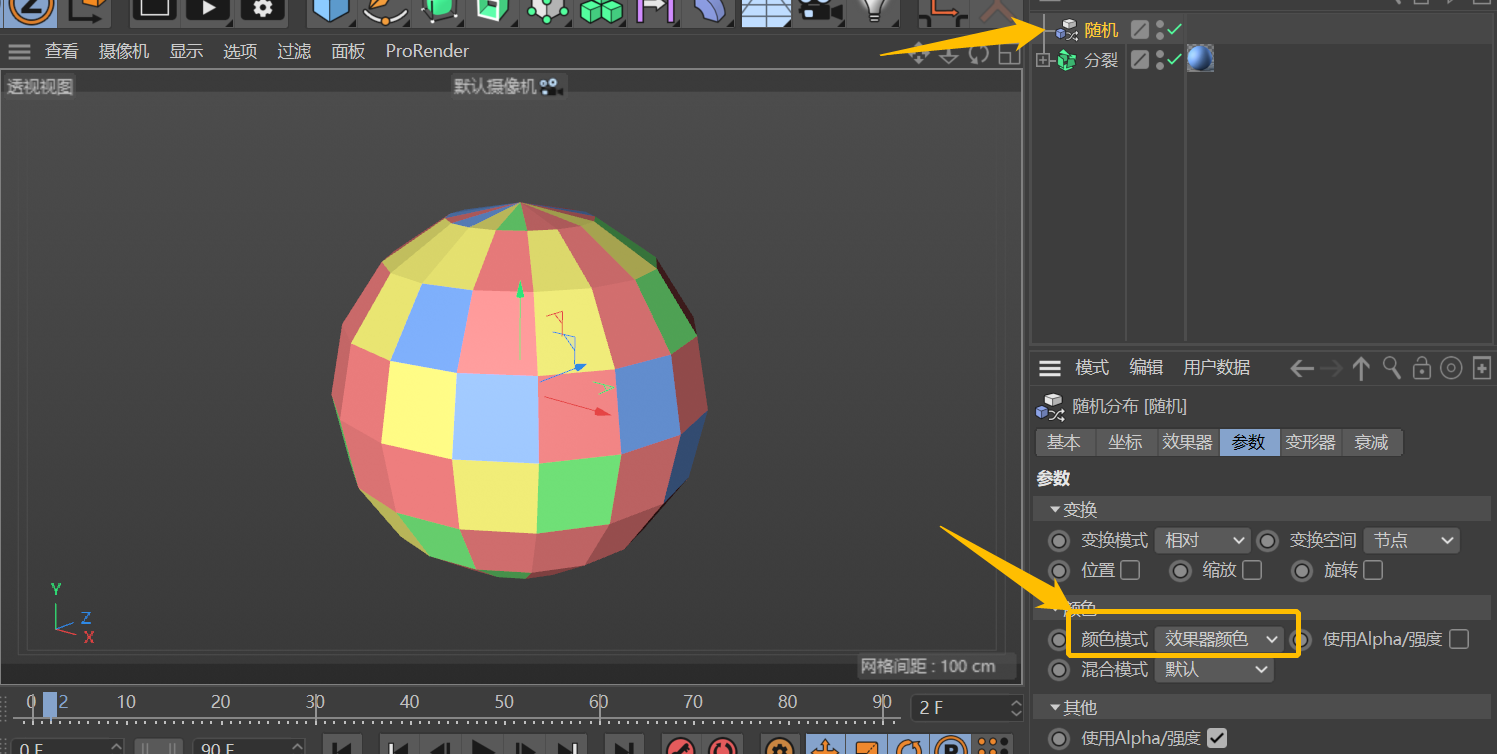Screen dimensions: 1497x754
Task: Click the material sphere tag on 分裂
Action: 1200,59
